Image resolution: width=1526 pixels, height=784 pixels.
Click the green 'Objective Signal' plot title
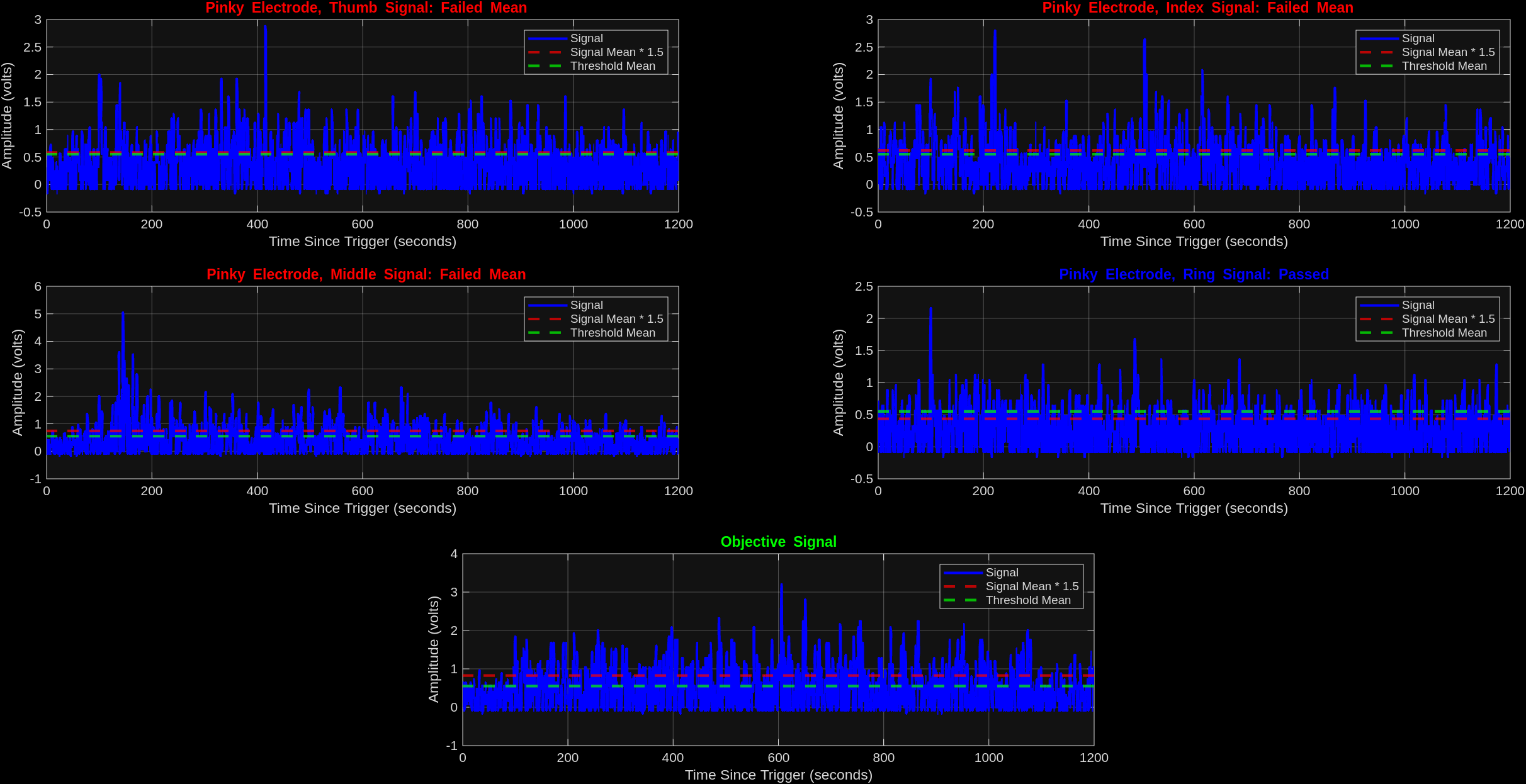pyautogui.click(x=778, y=542)
